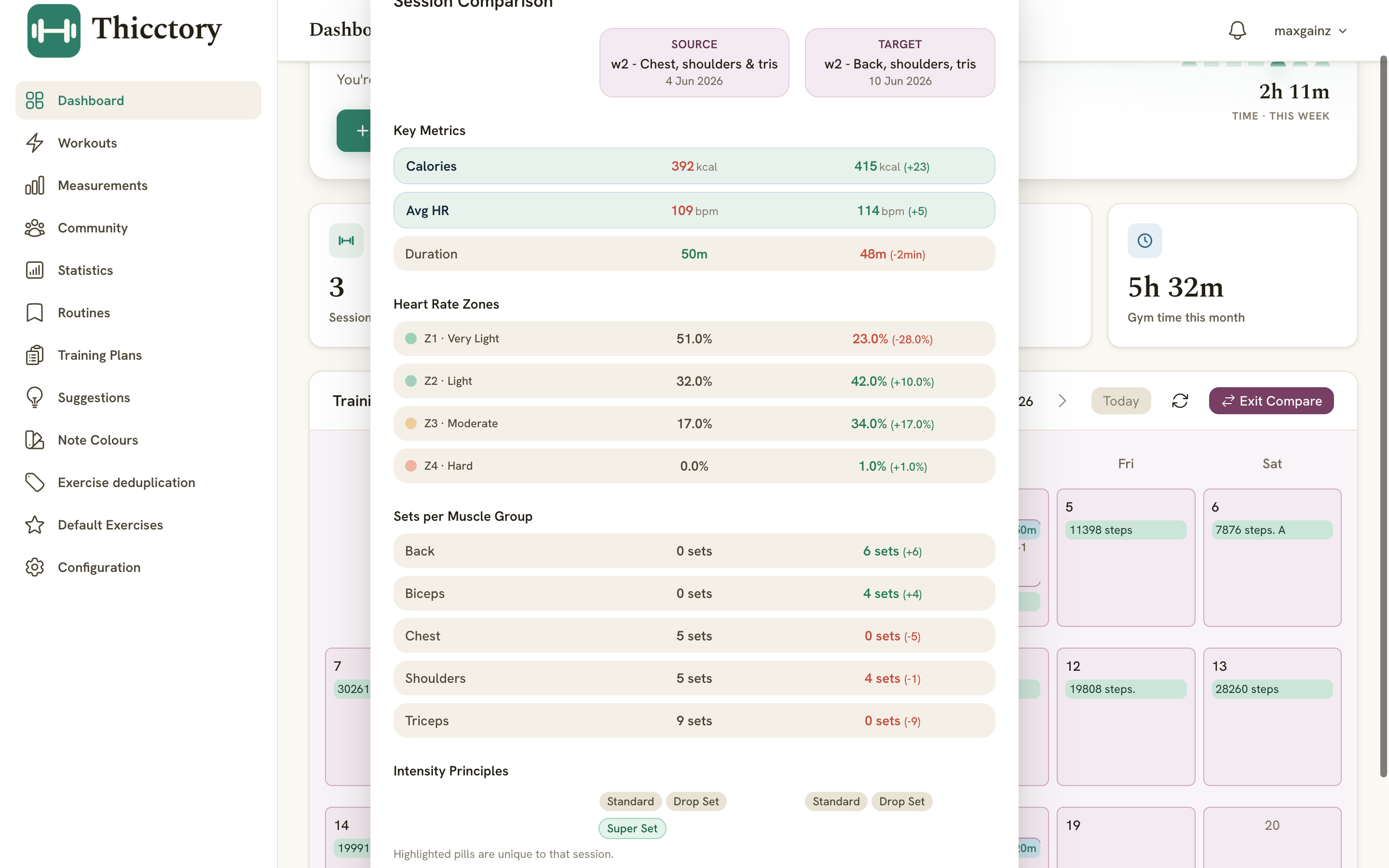Click the highlighted Super Set pill
Screen dimensions: 1389x868
point(632,828)
